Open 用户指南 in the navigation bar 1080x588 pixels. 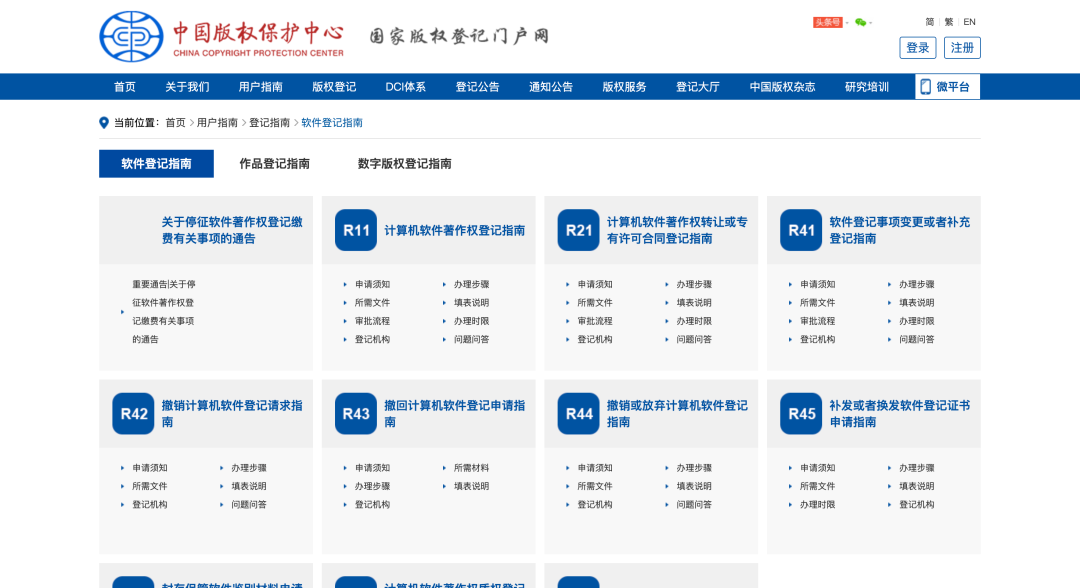(x=260, y=87)
